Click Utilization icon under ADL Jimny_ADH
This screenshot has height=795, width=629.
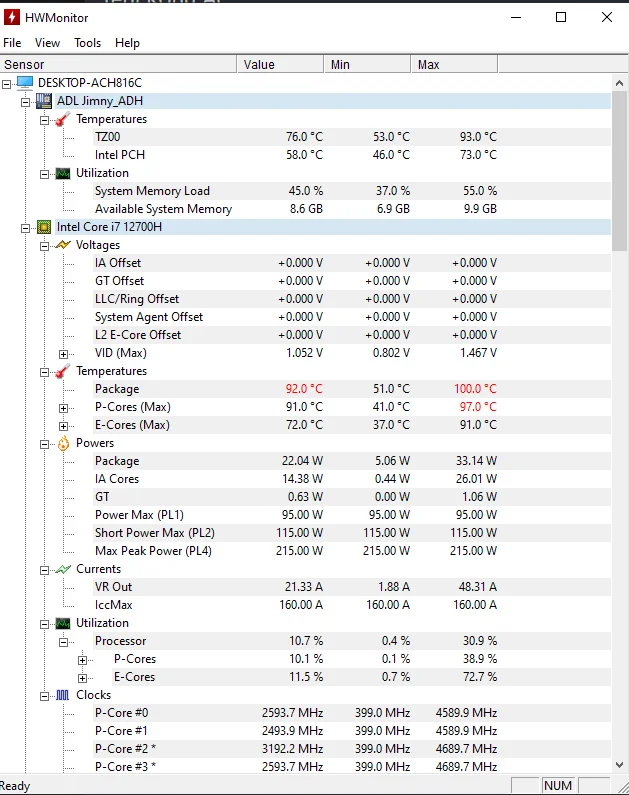[63, 173]
